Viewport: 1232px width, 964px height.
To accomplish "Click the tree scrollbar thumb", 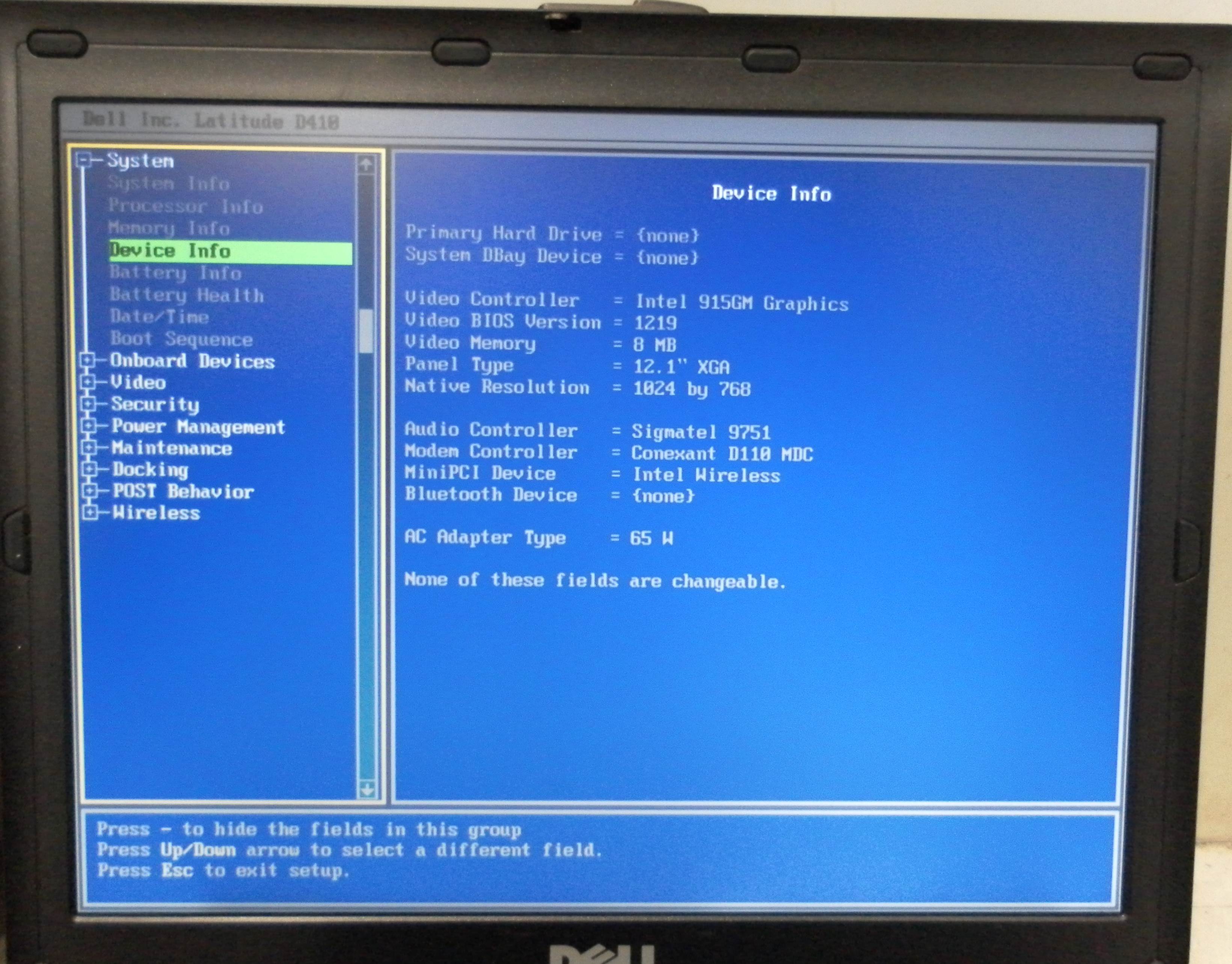I will tap(366, 331).
